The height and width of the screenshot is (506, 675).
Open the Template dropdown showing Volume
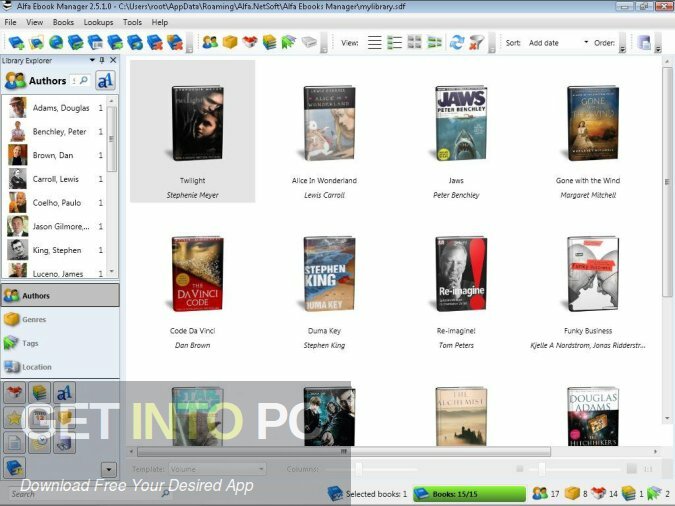click(x=217, y=469)
